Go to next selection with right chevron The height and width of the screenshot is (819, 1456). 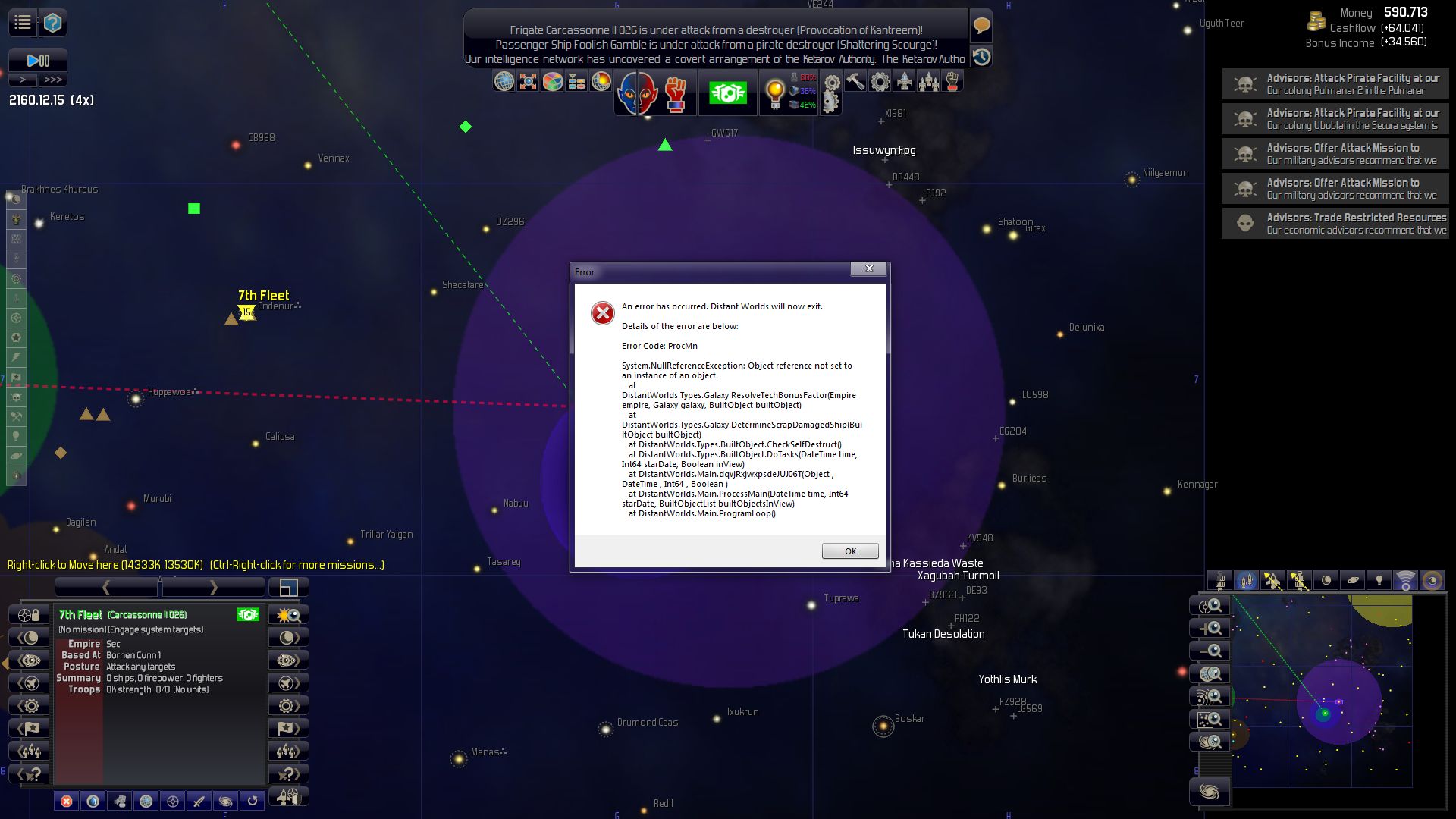pyautogui.click(x=214, y=588)
